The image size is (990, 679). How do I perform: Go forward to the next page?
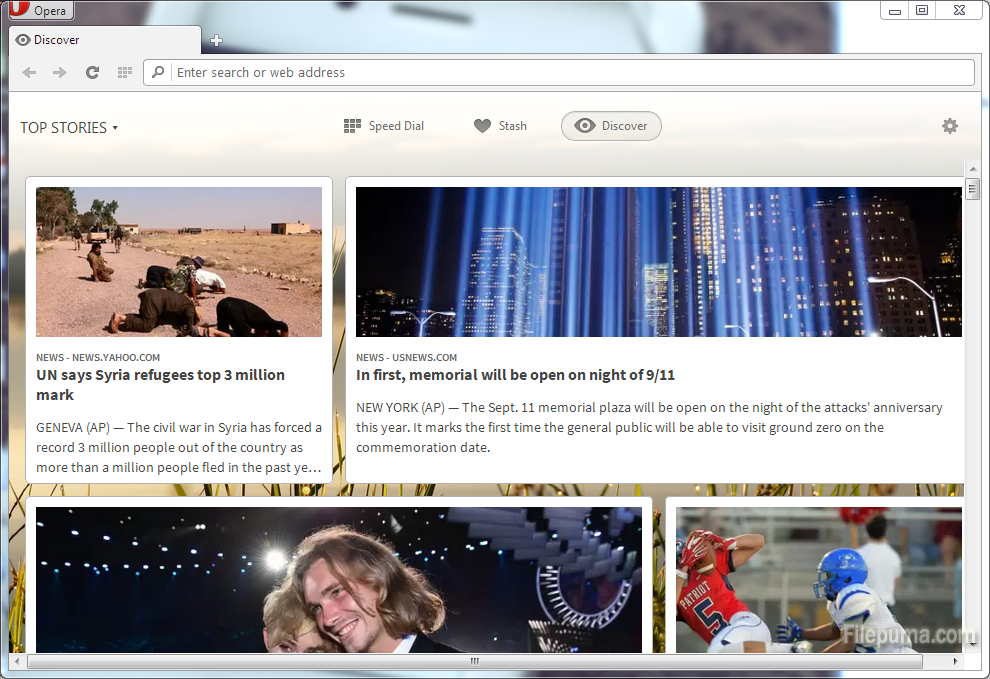point(60,72)
